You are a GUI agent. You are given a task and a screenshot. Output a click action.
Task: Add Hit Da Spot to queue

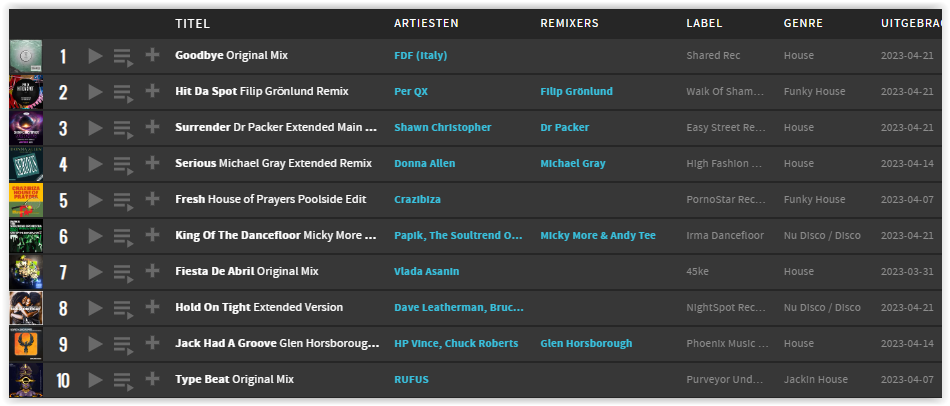click(123, 93)
